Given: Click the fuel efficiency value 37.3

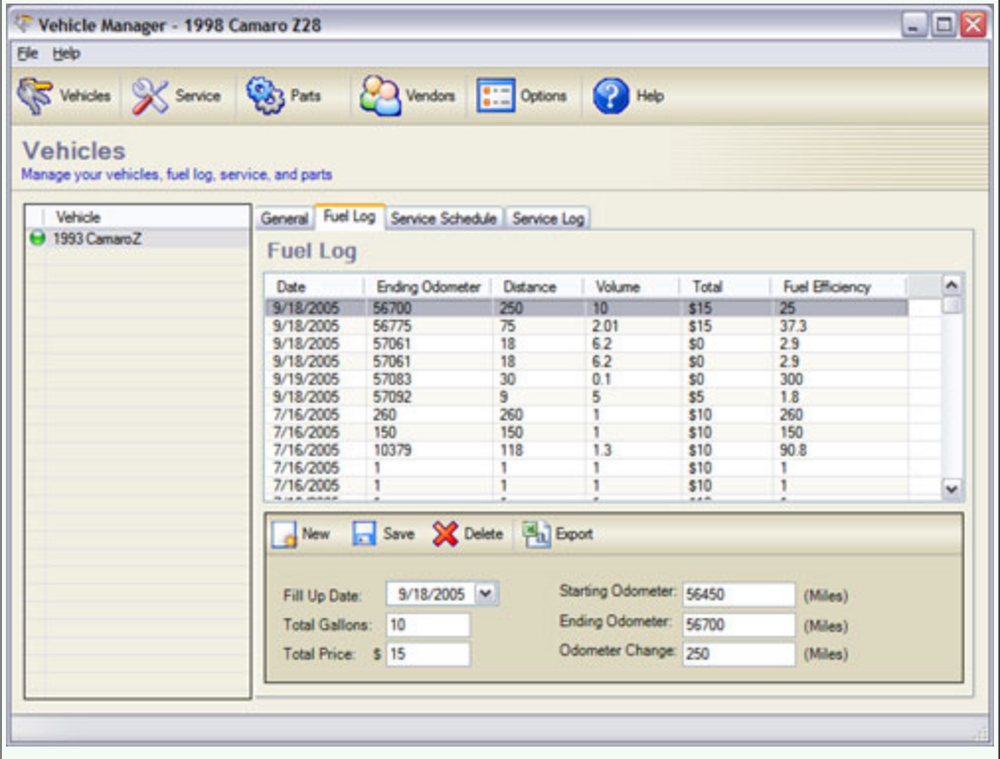Looking at the screenshot, I should [793, 326].
